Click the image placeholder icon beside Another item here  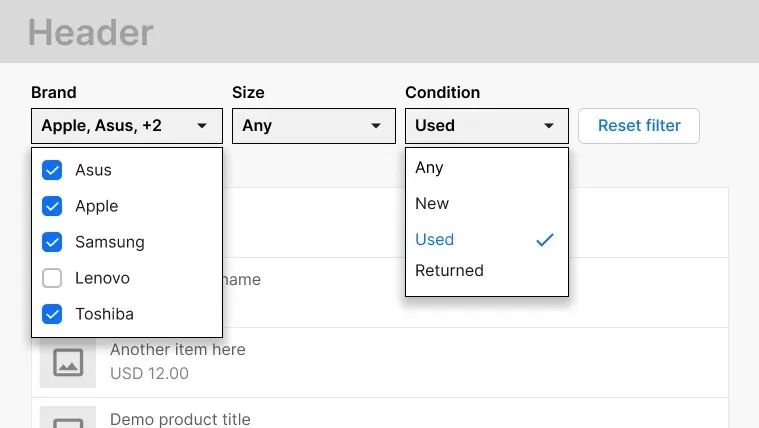pyautogui.click(x=68, y=362)
